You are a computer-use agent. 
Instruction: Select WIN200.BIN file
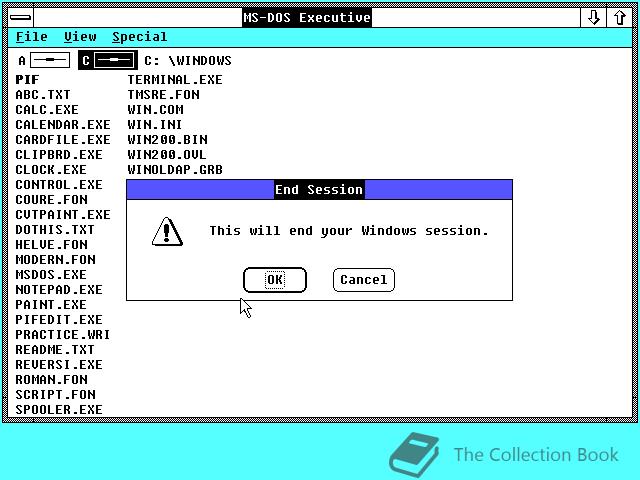(x=167, y=140)
